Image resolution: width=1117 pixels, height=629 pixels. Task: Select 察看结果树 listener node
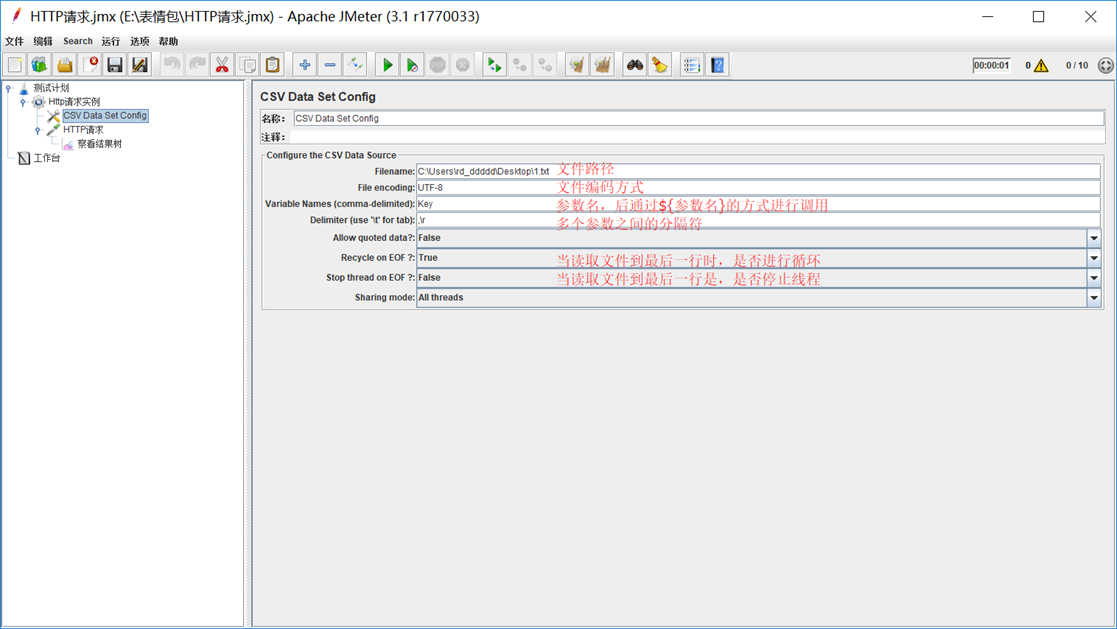99,144
